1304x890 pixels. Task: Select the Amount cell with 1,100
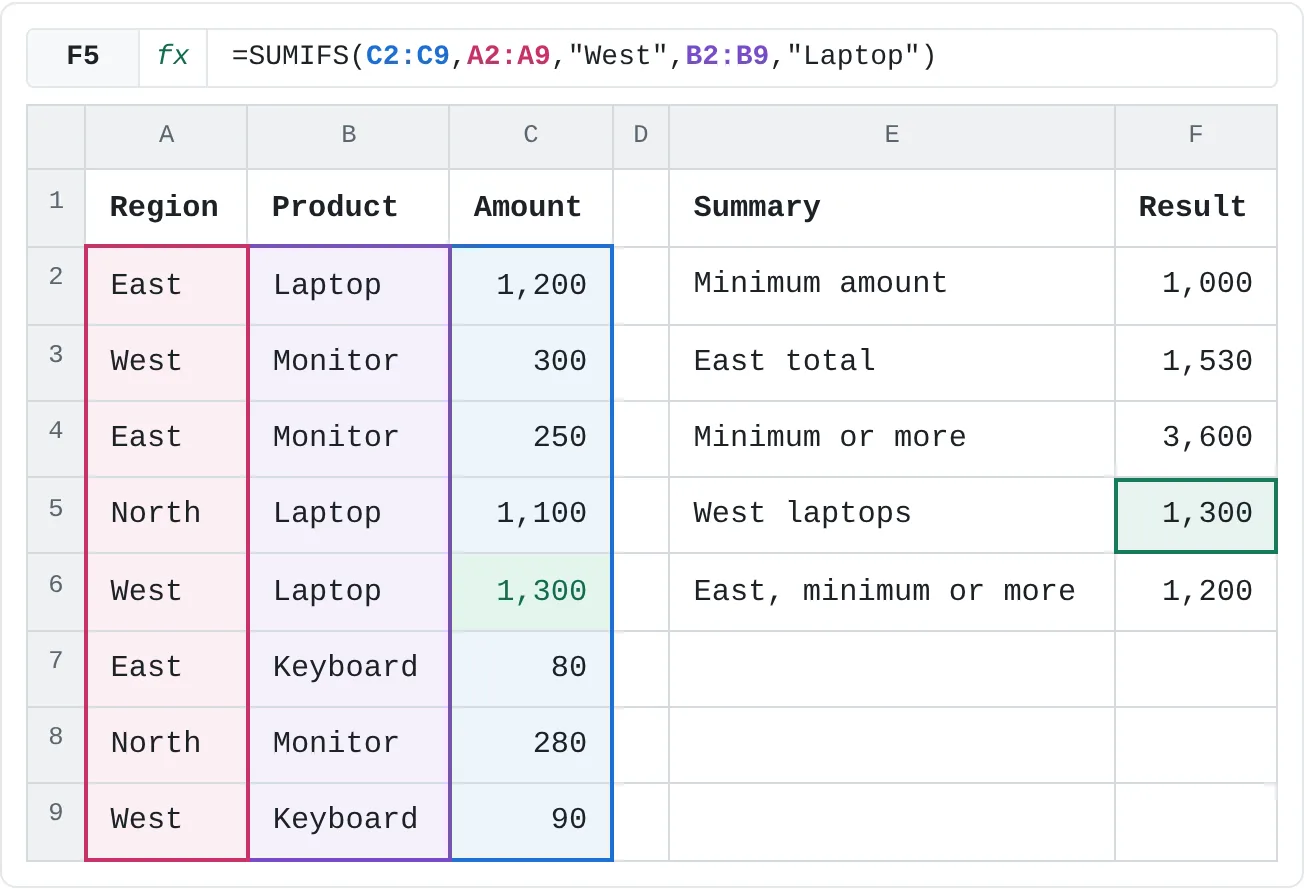point(531,514)
